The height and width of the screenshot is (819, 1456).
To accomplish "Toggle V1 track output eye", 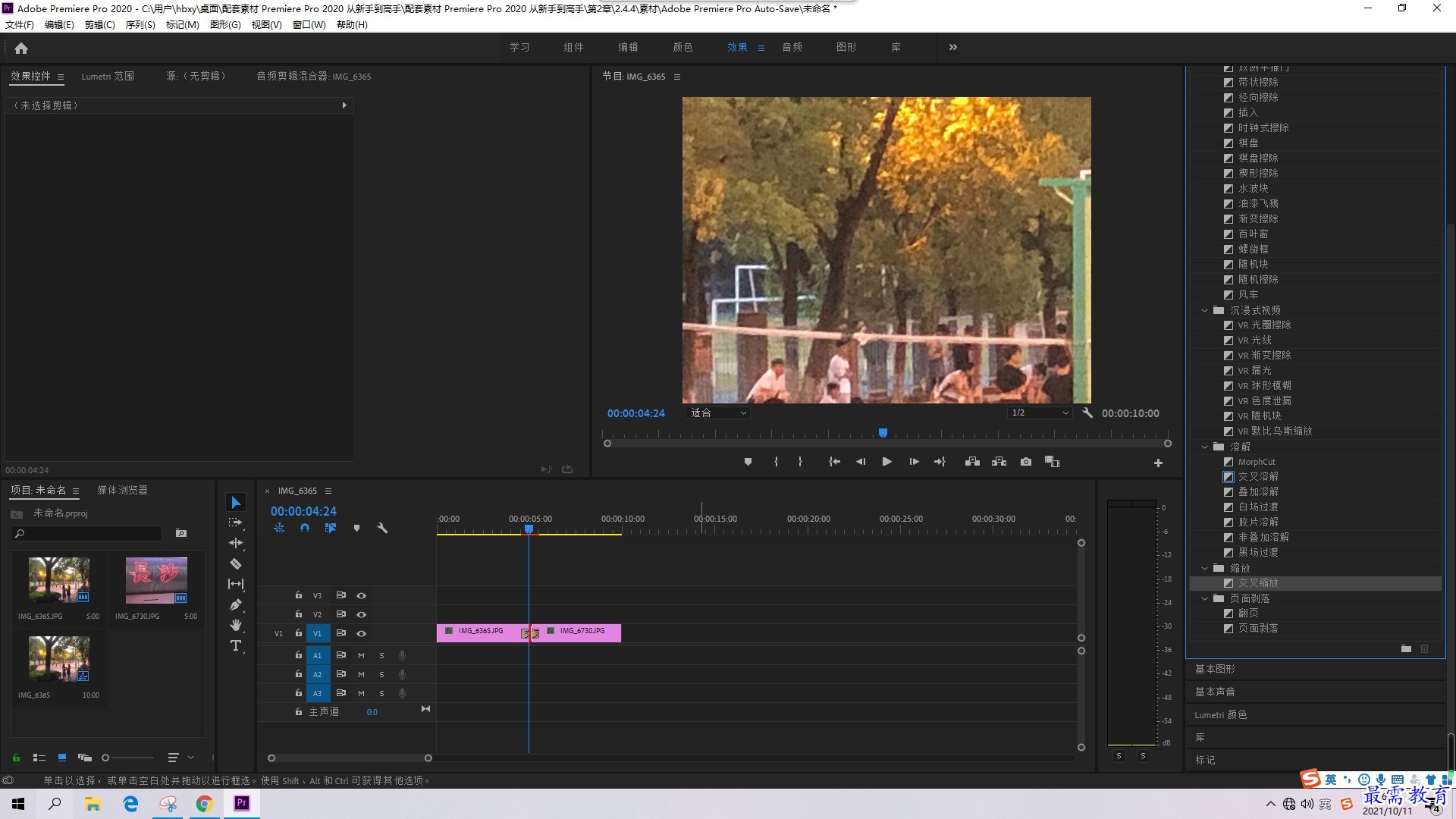I will [x=362, y=633].
